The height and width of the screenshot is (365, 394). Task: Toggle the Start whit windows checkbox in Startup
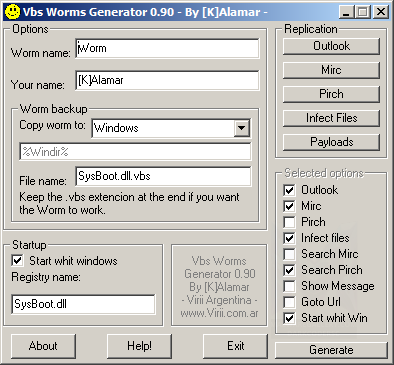(17, 260)
